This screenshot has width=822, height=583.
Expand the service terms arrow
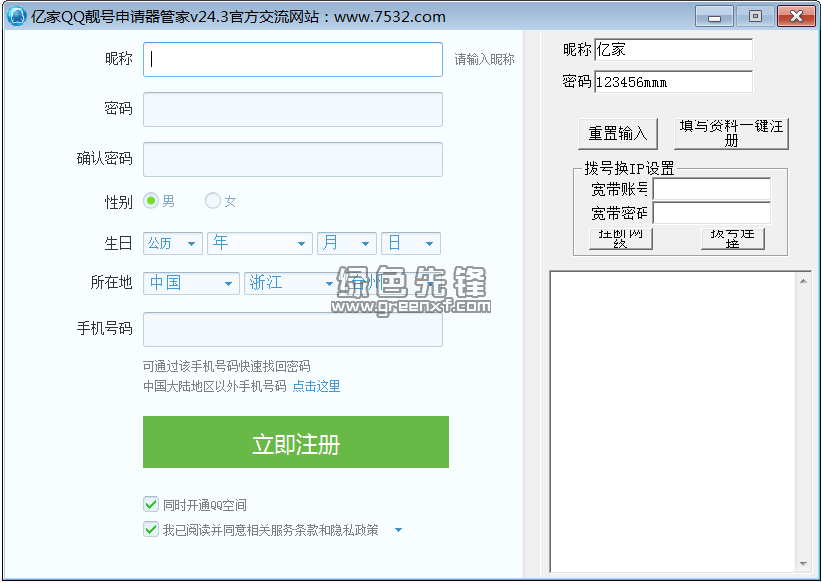tap(398, 530)
